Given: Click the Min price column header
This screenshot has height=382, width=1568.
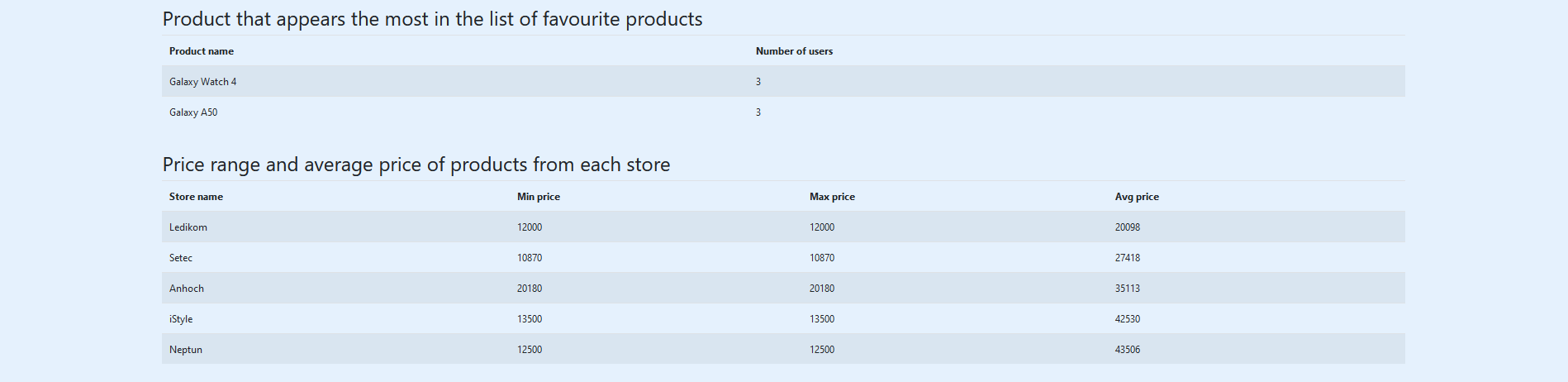Looking at the screenshot, I should pyautogui.click(x=539, y=197).
